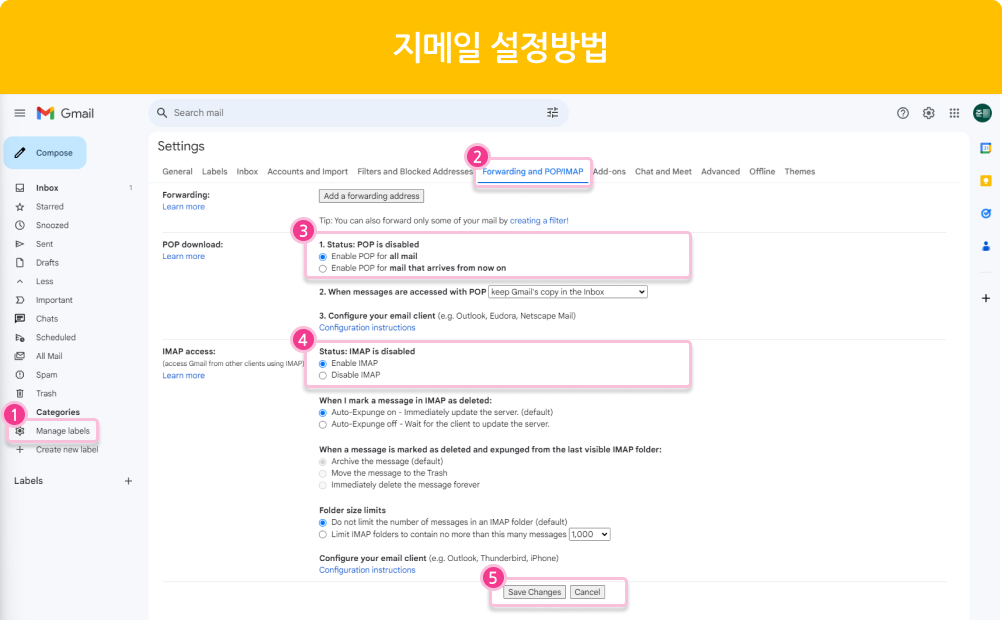Open Learn more under Forwarding

(183, 206)
